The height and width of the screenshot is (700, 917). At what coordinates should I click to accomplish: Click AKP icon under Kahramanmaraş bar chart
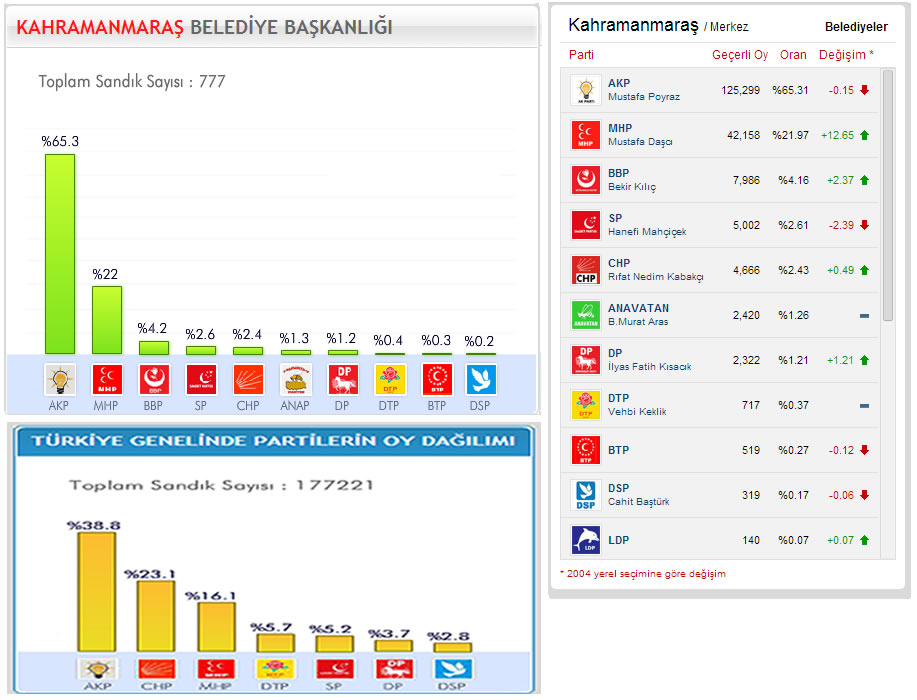pos(60,380)
